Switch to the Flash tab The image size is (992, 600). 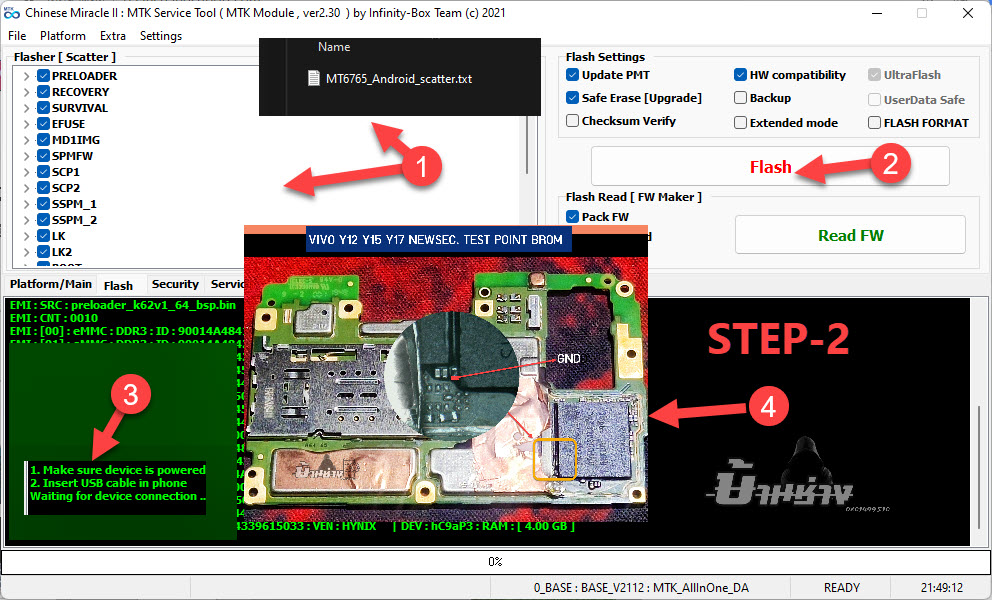pyautogui.click(x=118, y=285)
